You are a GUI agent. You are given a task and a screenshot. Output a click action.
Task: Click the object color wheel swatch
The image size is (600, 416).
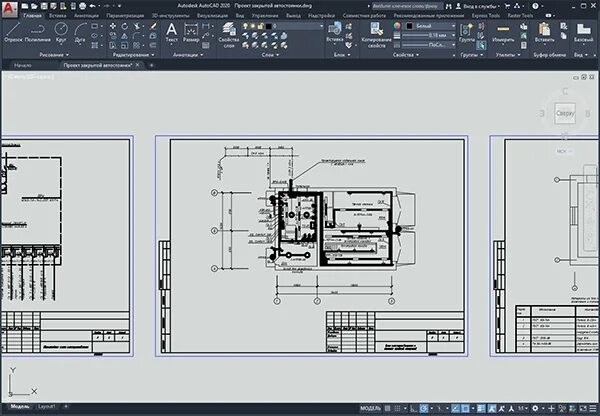397,26
